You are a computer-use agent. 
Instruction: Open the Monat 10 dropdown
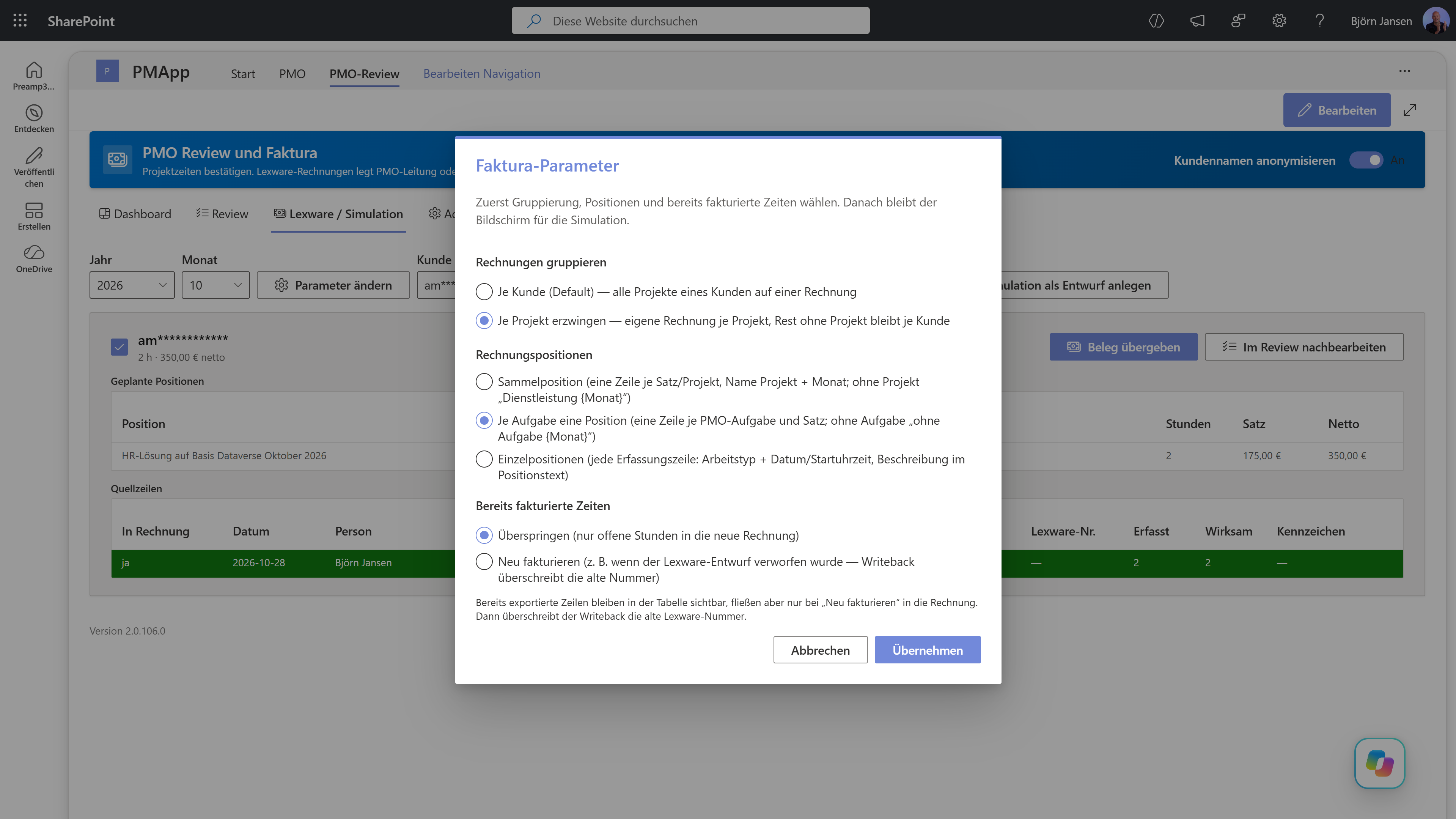215,285
